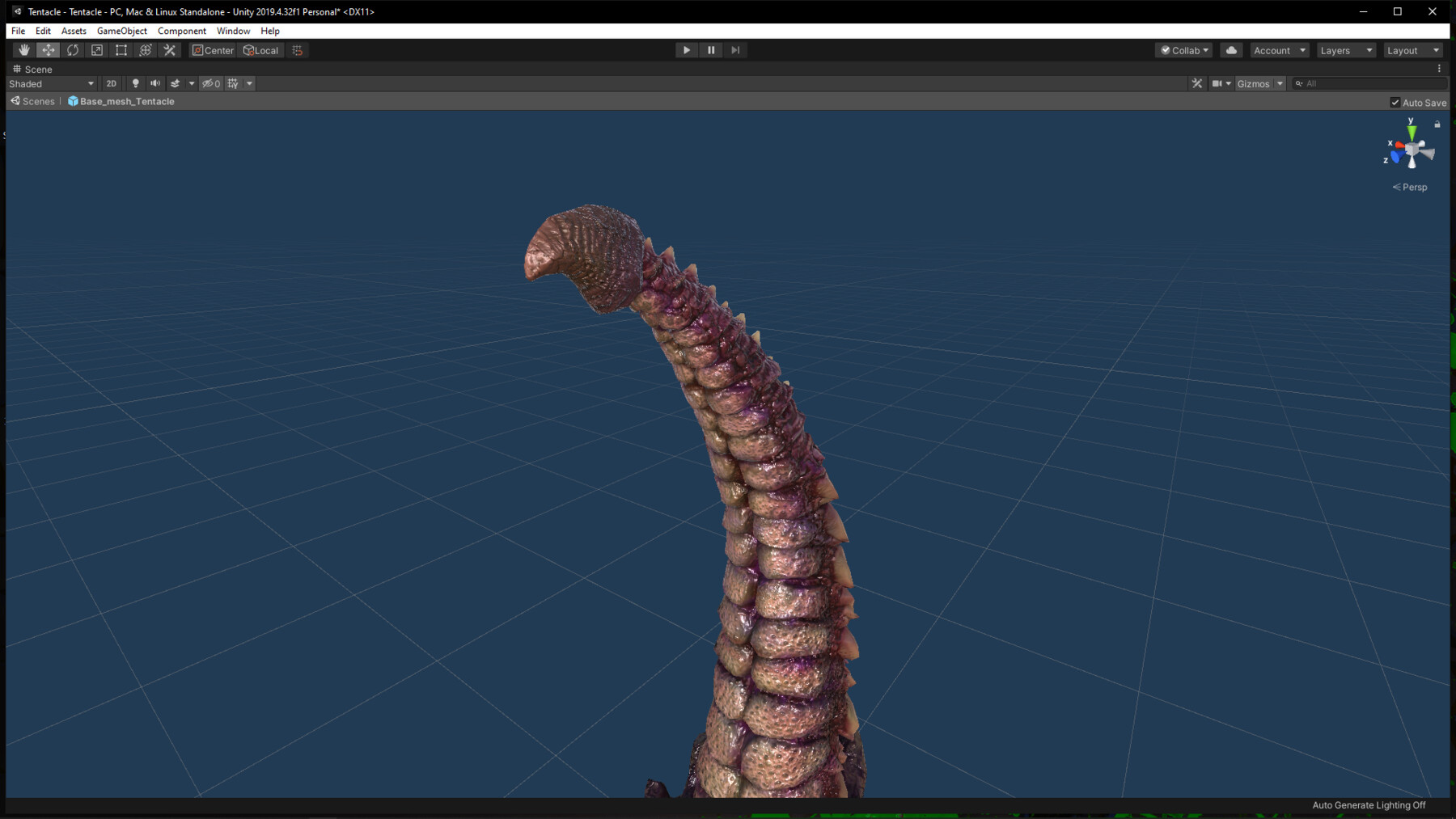Select the Rect Transform tool
The width and height of the screenshot is (1456, 819).
click(121, 50)
